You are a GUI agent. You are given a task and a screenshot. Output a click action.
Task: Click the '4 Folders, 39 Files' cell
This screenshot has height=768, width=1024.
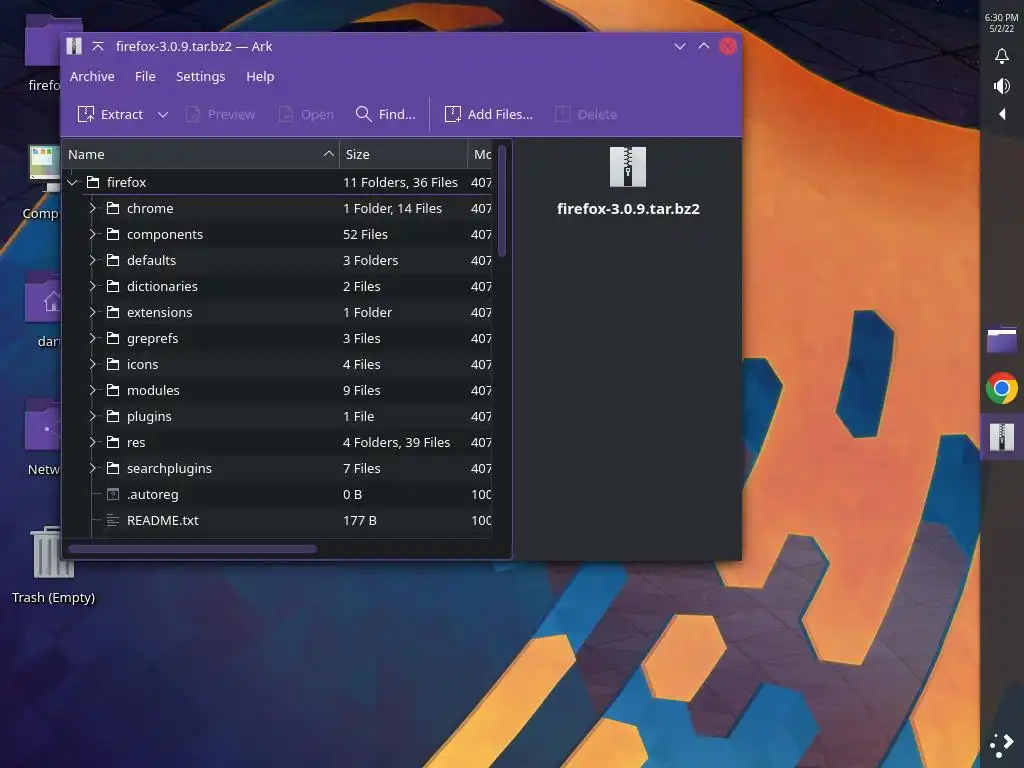(x=396, y=442)
